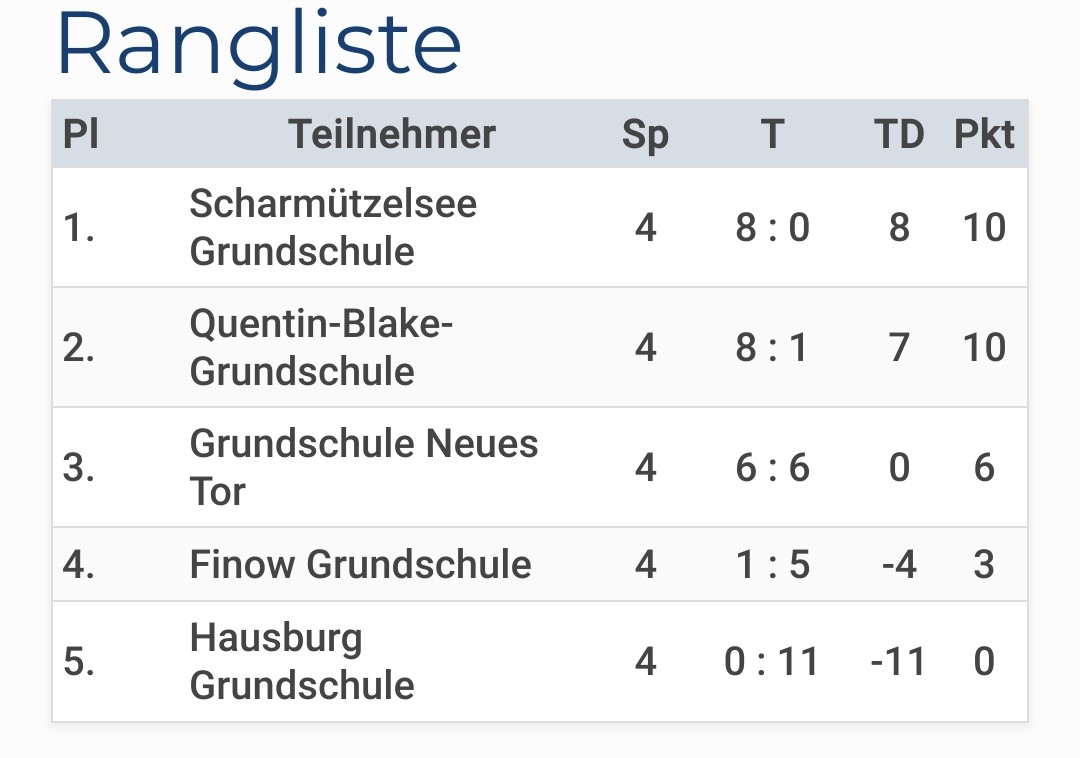Viewport: 1080px width, 758px height.
Task: Select the 0 : 11 goals cell
Action: [x=771, y=662]
